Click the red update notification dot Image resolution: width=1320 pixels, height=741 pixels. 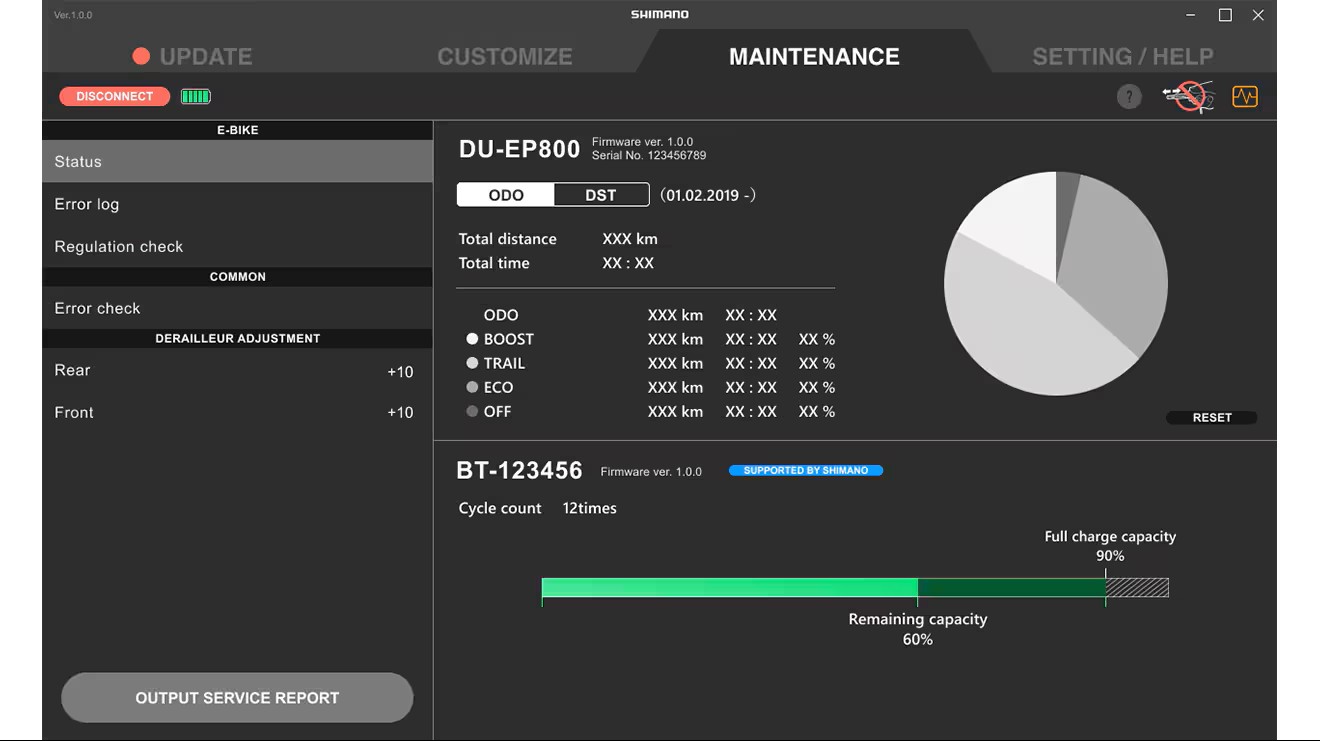[141, 56]
